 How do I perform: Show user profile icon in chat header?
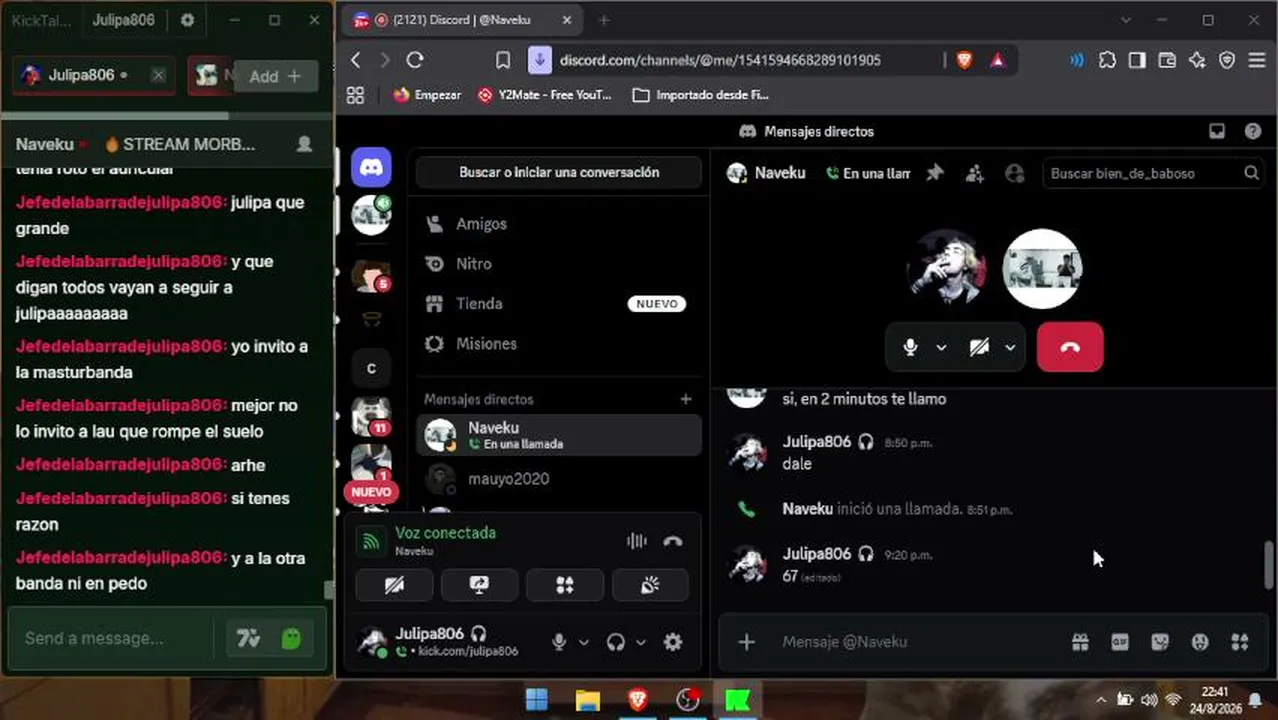pos(1015,173)
